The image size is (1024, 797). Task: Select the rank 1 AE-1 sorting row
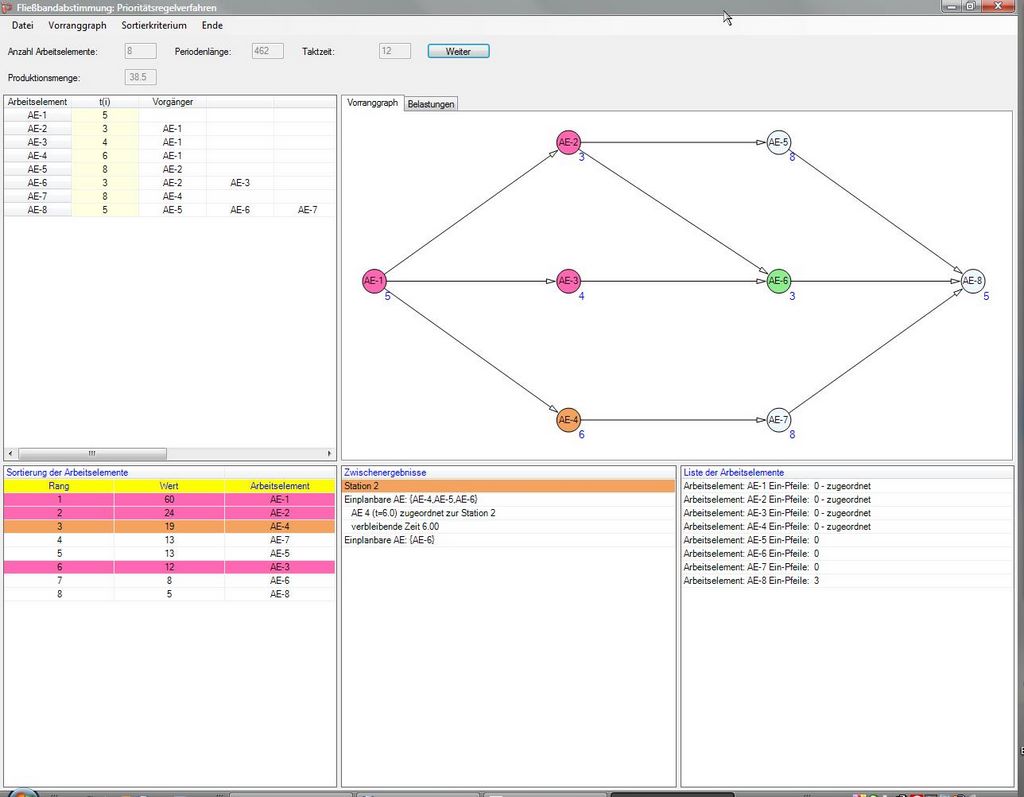pyautogui.click(x=169, y=499)
